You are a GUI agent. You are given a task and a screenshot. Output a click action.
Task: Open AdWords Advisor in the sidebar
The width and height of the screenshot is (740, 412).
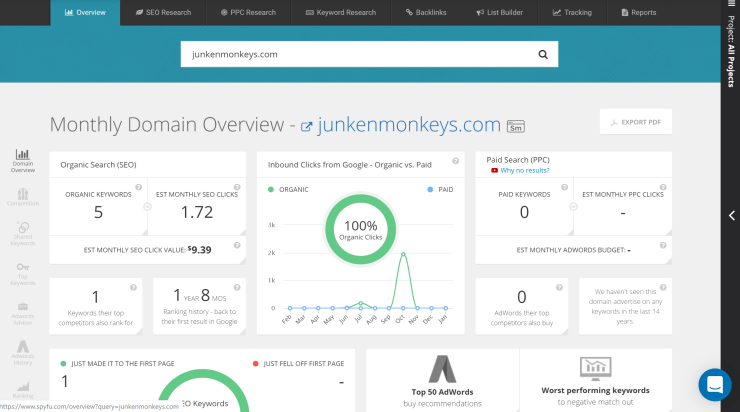(22, 313)
